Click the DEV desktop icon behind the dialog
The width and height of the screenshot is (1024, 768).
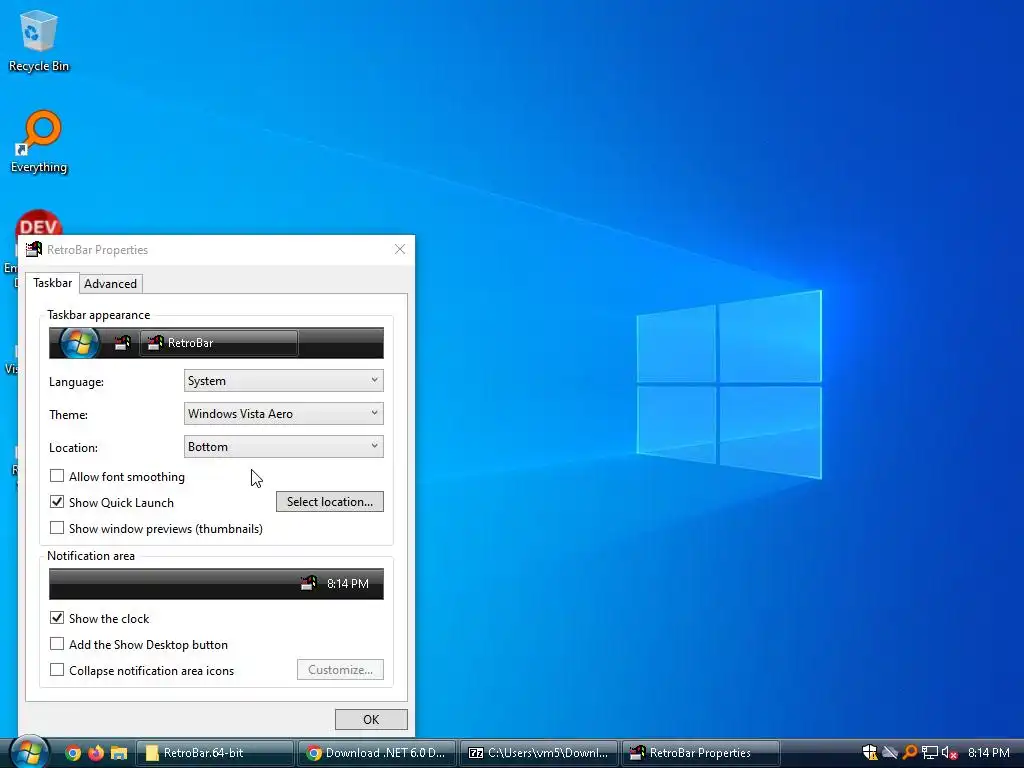pyautogui.click(x=39, y=223)
